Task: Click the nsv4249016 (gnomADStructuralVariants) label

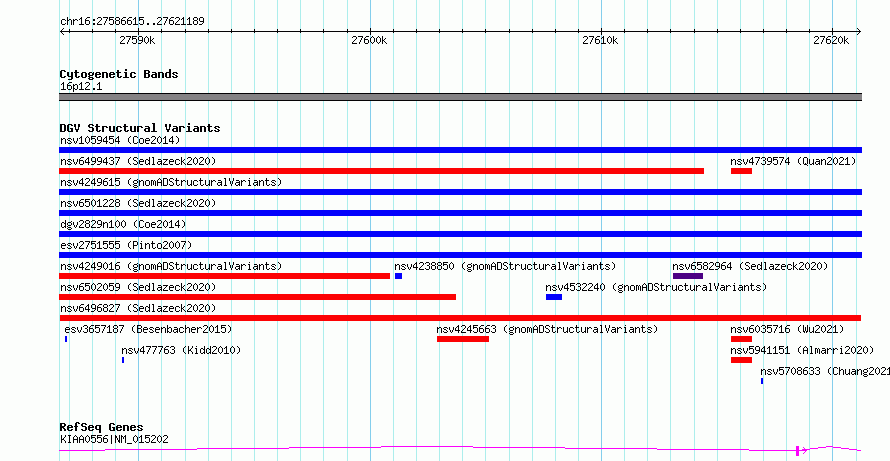Action: (x=171, y=267)
